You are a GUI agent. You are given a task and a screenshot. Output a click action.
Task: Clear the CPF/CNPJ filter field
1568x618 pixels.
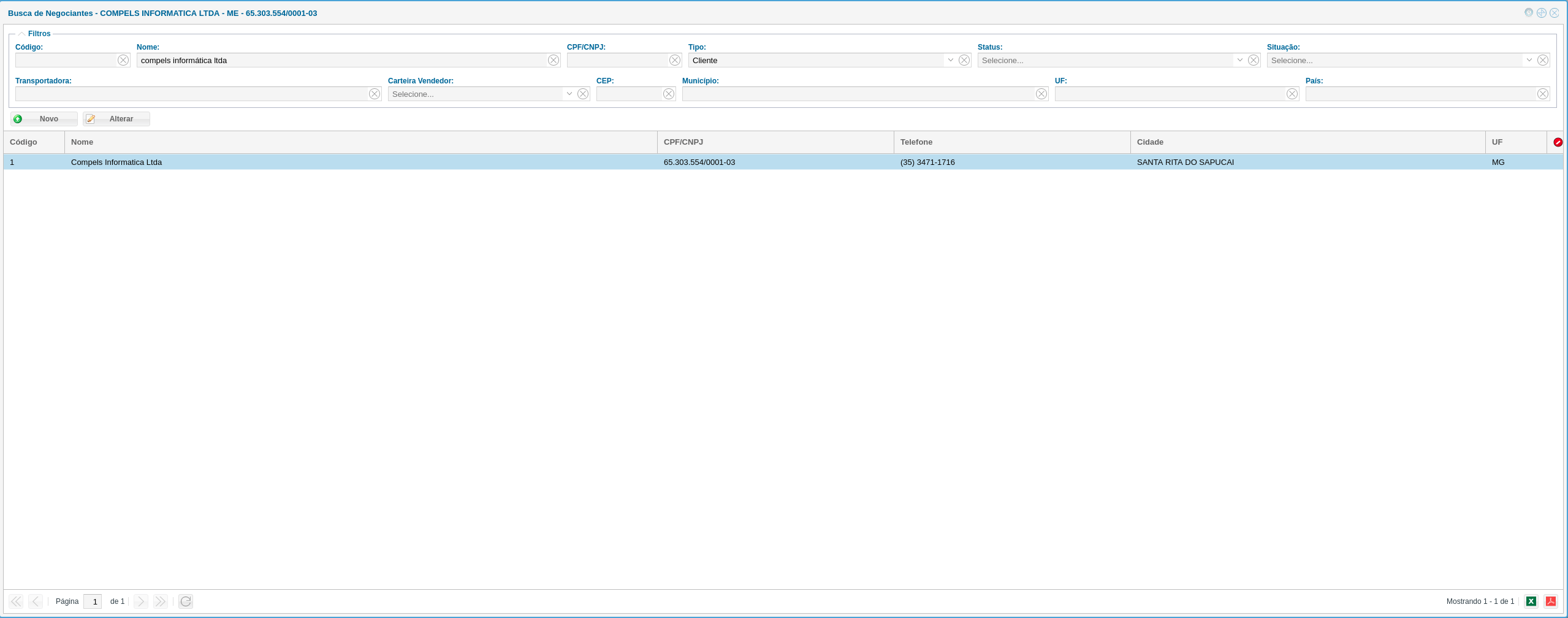pos(675,60)
